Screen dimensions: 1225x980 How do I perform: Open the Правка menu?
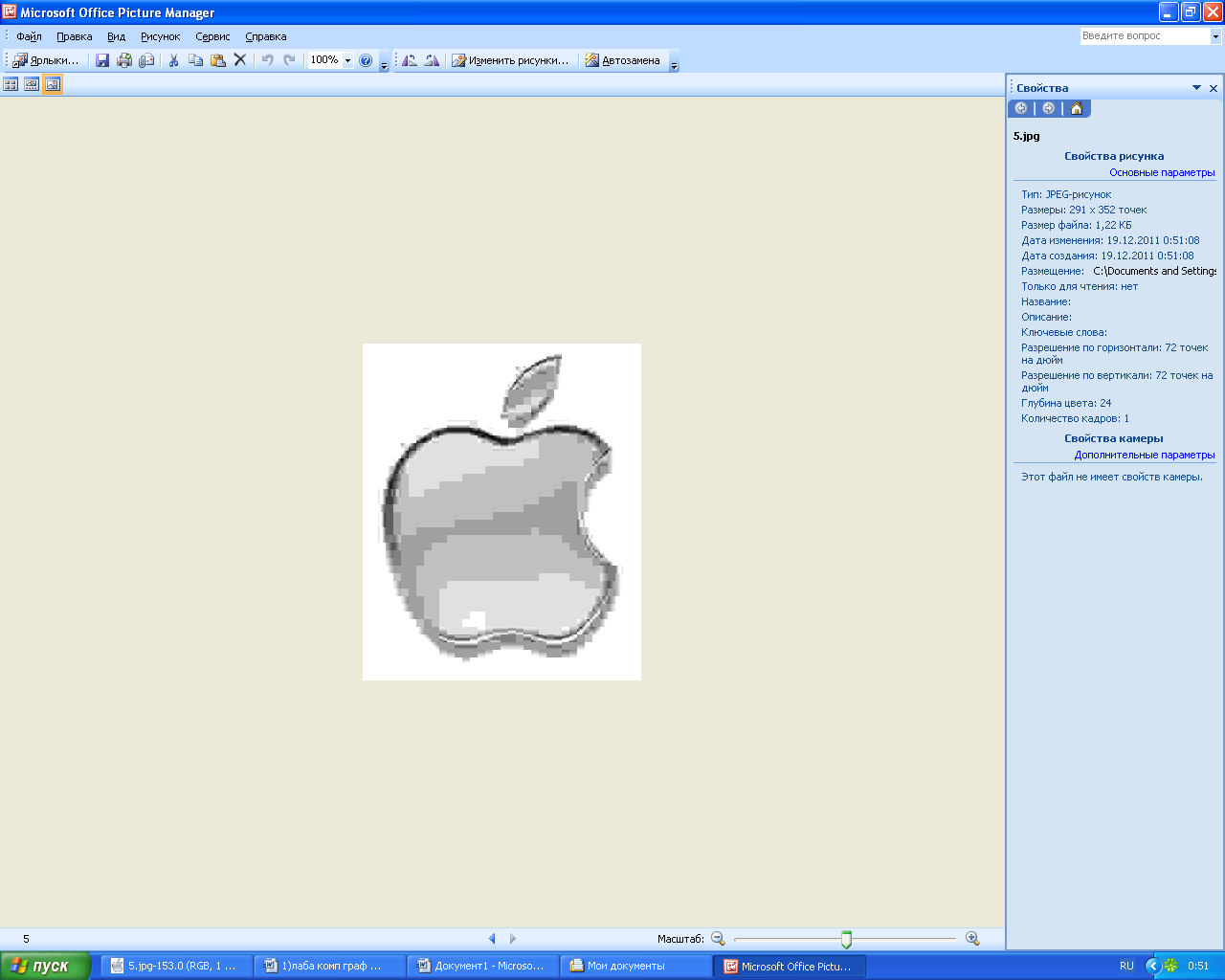tap(75, 36)
